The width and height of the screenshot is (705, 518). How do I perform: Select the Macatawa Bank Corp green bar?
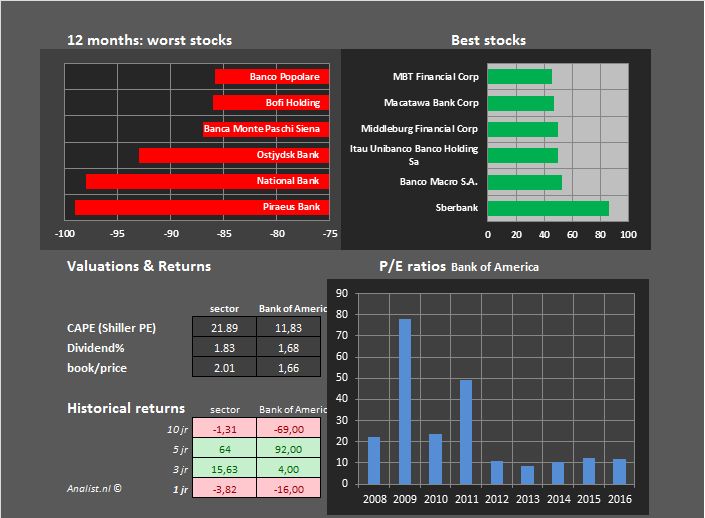pyautogui.click(x=521, y=103)
